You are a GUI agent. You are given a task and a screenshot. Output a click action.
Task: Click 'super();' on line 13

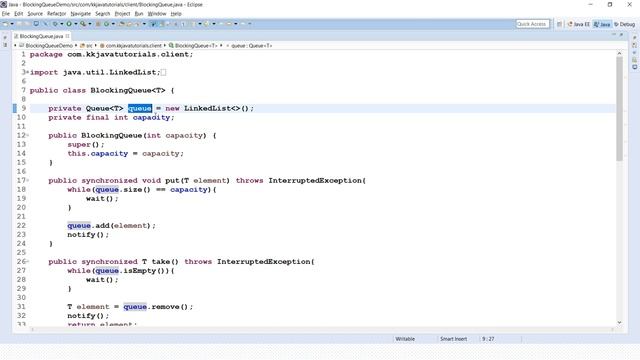(86, 144)
